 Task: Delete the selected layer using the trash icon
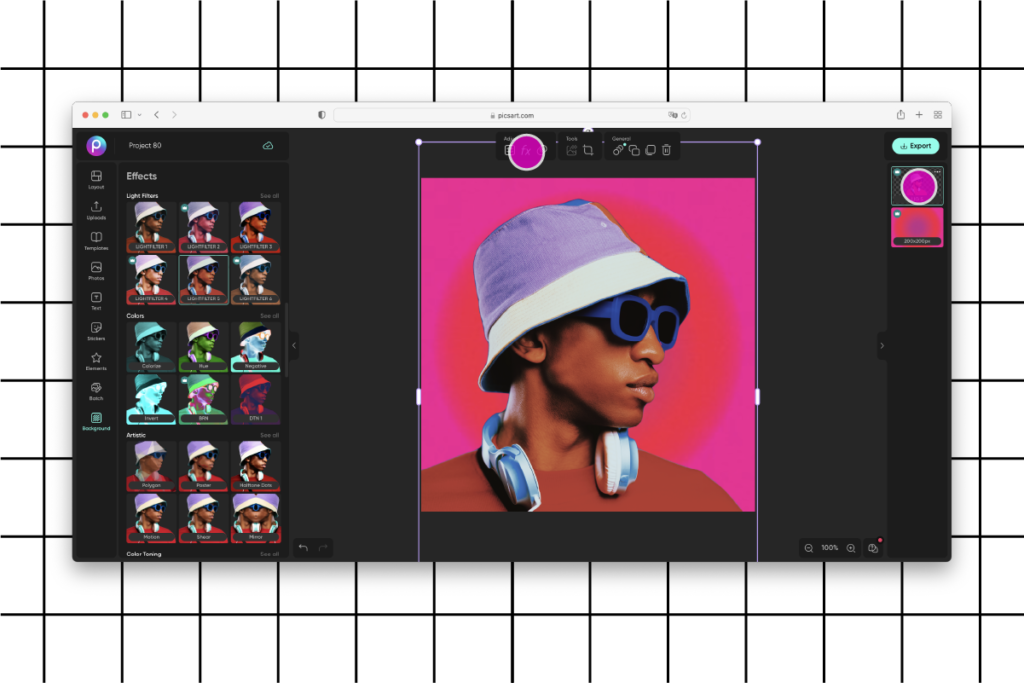click(x=666, y=150)
